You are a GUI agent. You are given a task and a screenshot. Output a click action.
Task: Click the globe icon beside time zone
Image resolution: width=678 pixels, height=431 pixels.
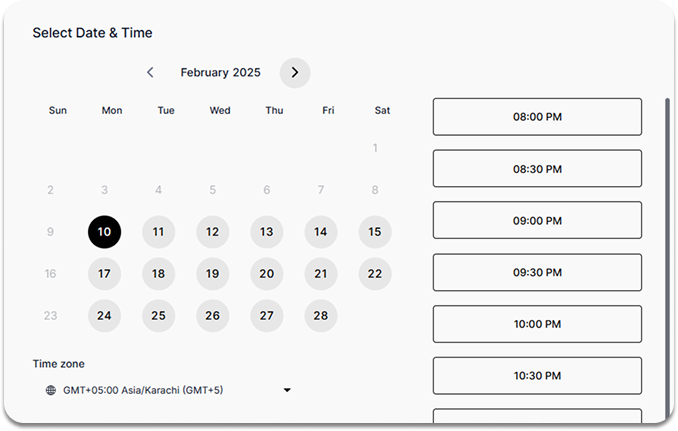[x=51, y=390]
